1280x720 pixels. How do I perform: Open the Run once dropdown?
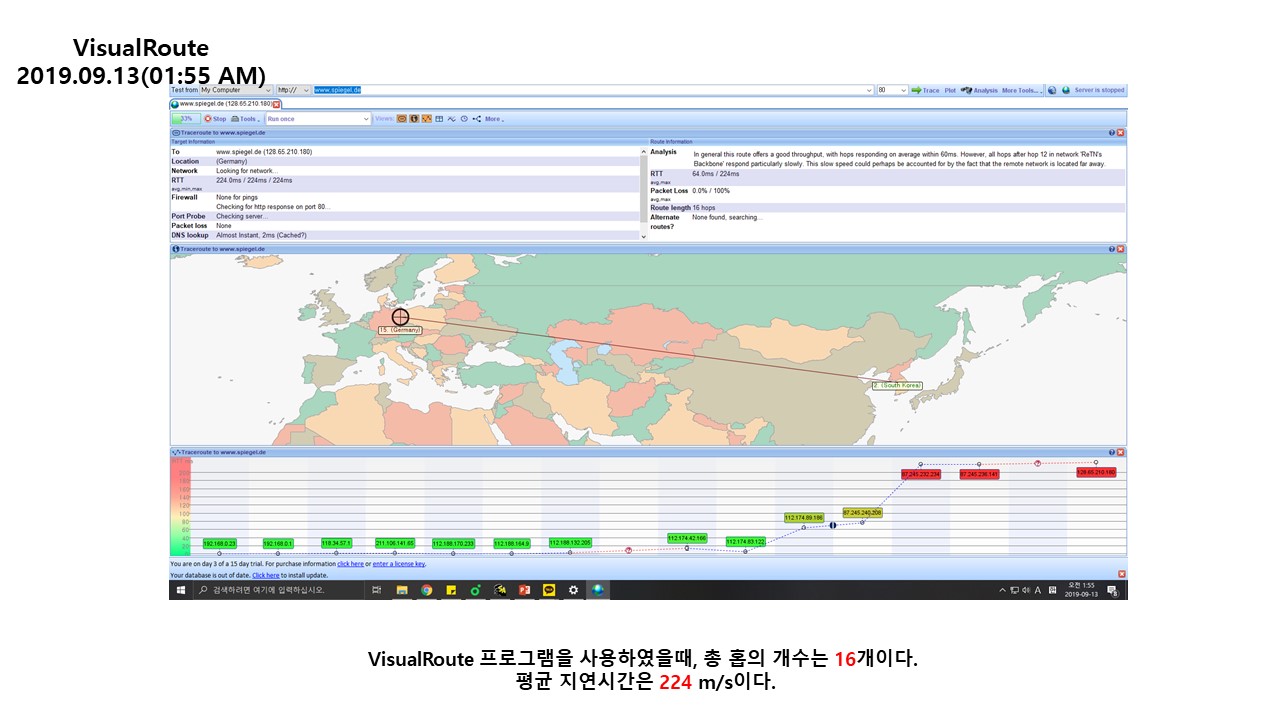pos(318,119)
